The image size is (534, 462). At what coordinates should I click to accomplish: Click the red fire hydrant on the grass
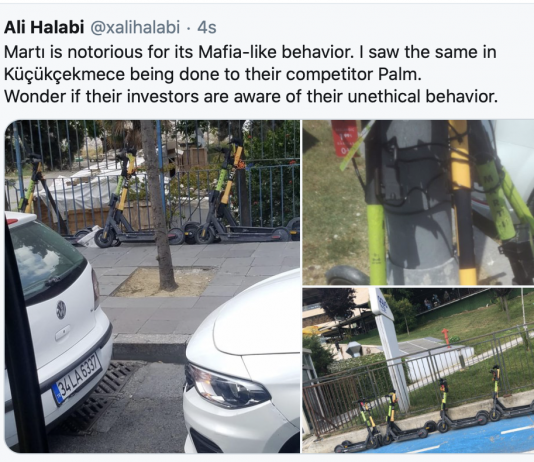(445, 337)
